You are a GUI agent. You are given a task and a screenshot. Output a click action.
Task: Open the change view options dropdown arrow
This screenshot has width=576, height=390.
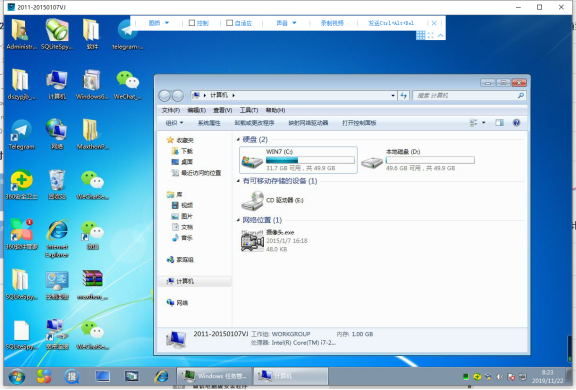(483, 123)
